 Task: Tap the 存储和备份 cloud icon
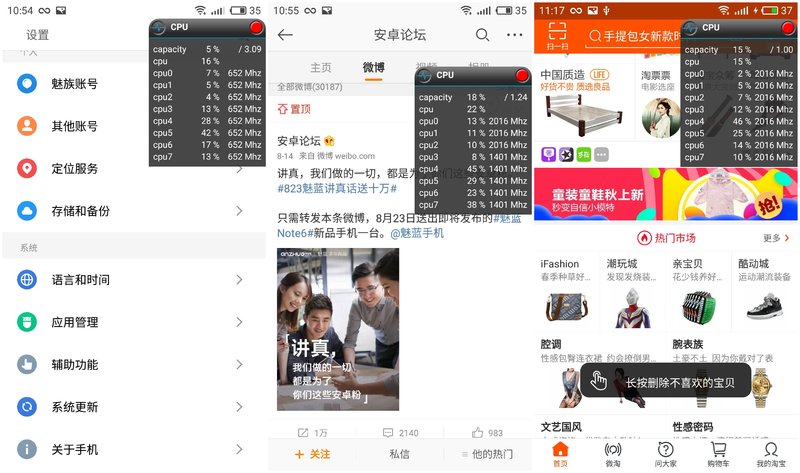[27, 210]
